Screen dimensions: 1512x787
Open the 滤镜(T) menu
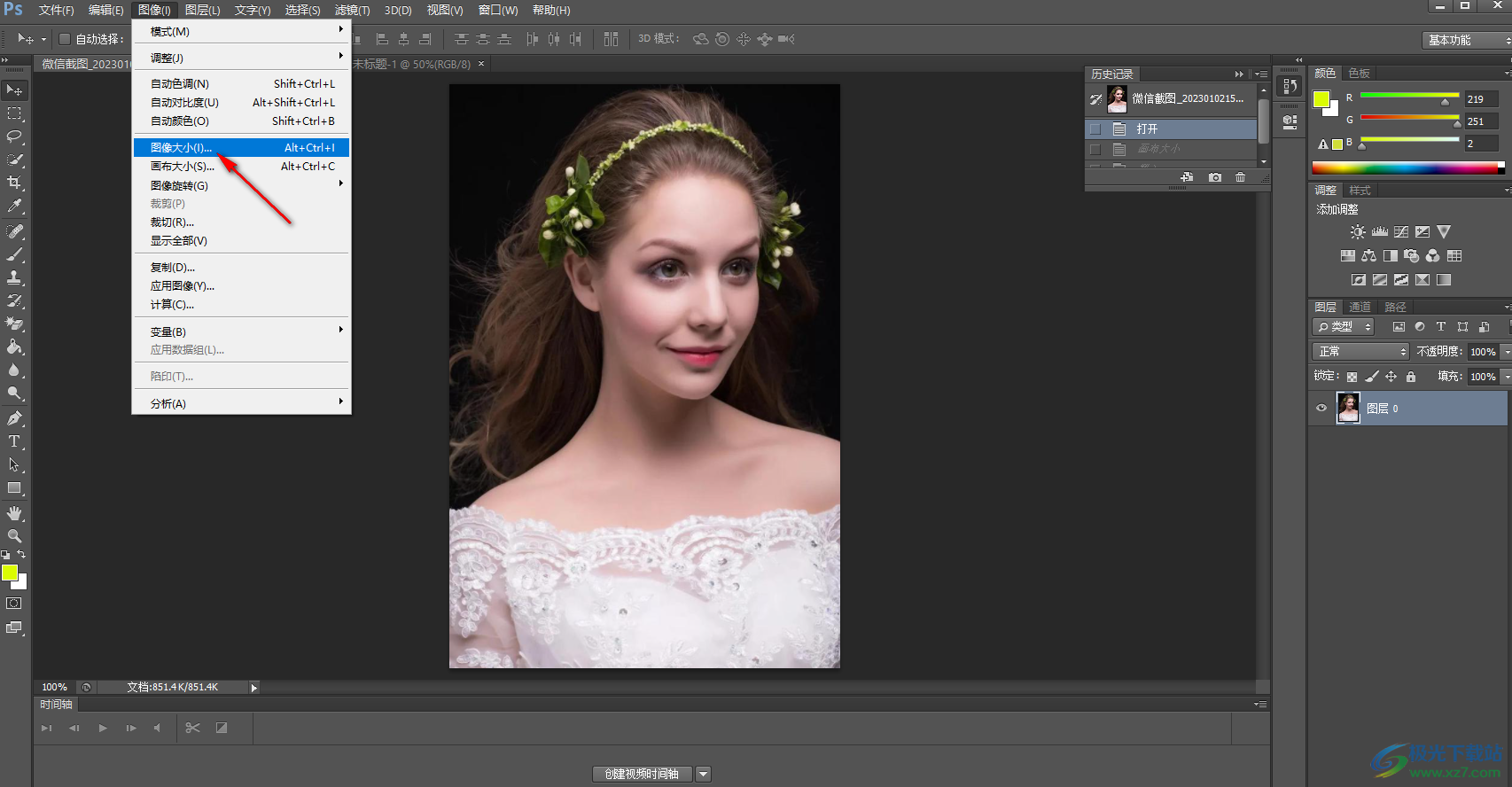coord(352,11)
